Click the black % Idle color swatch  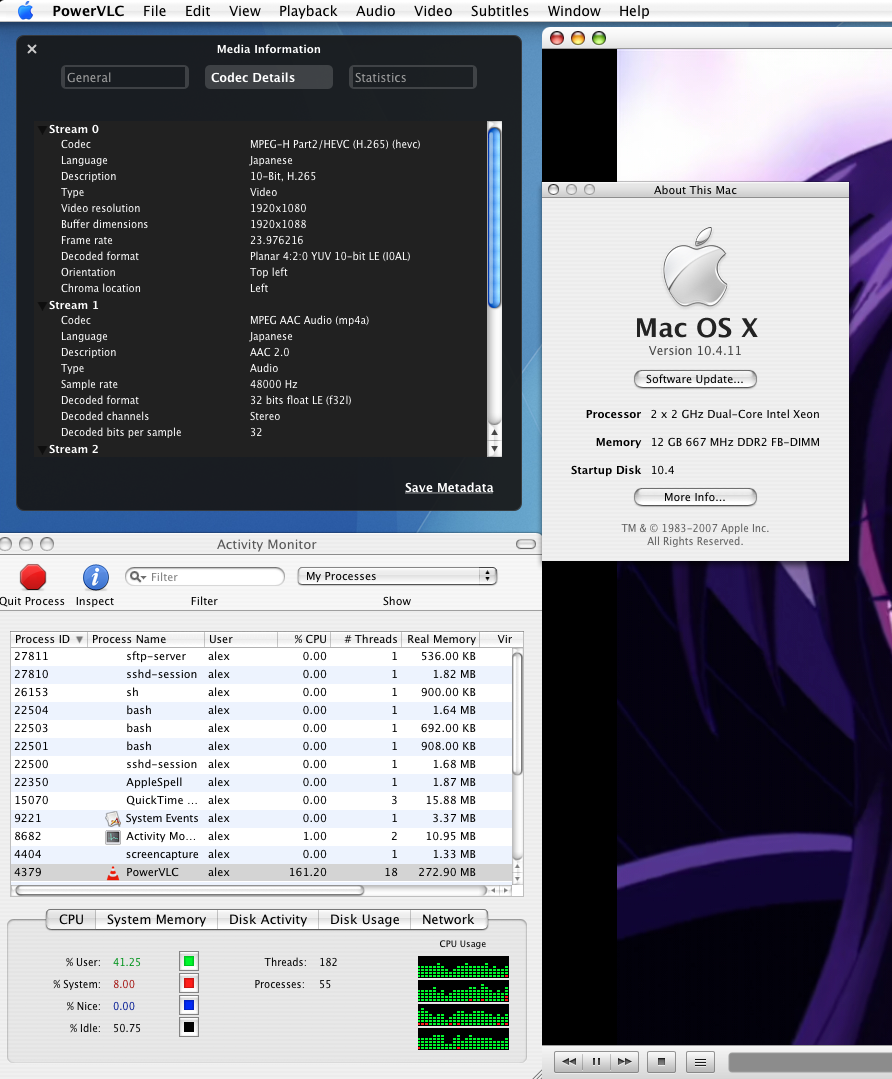pos(189,1027)
